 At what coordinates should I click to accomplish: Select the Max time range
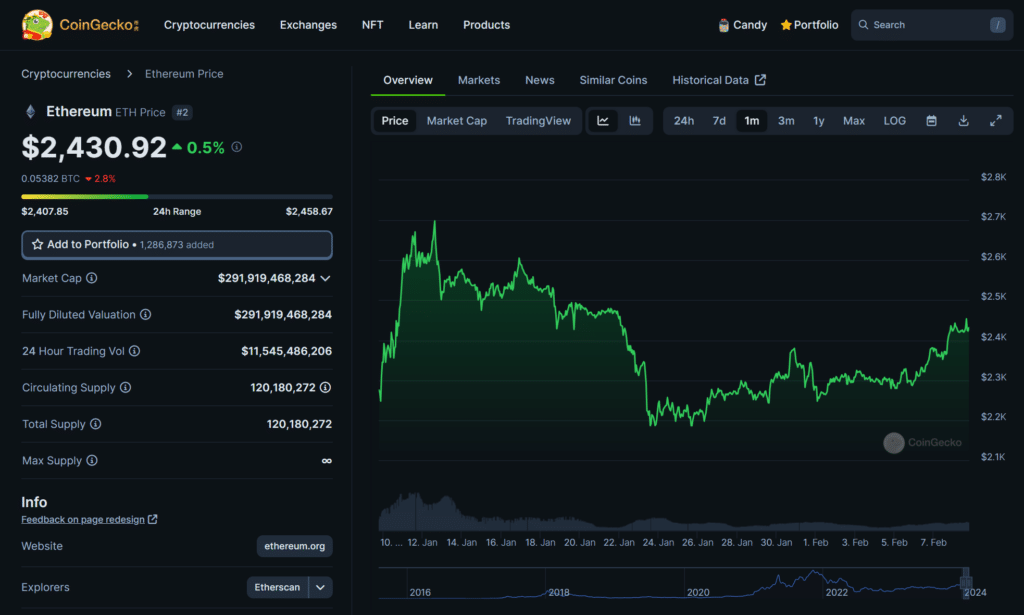click(854, 121)
